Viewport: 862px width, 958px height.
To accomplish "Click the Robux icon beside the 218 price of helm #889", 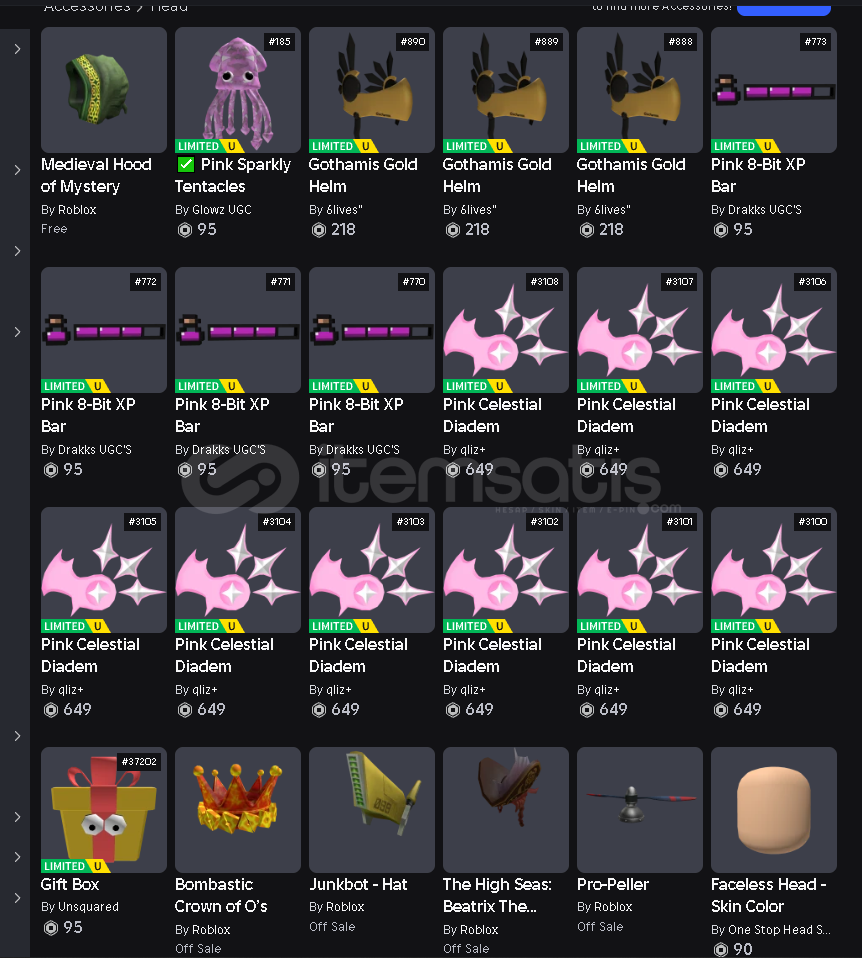I will tap(453, 230).
